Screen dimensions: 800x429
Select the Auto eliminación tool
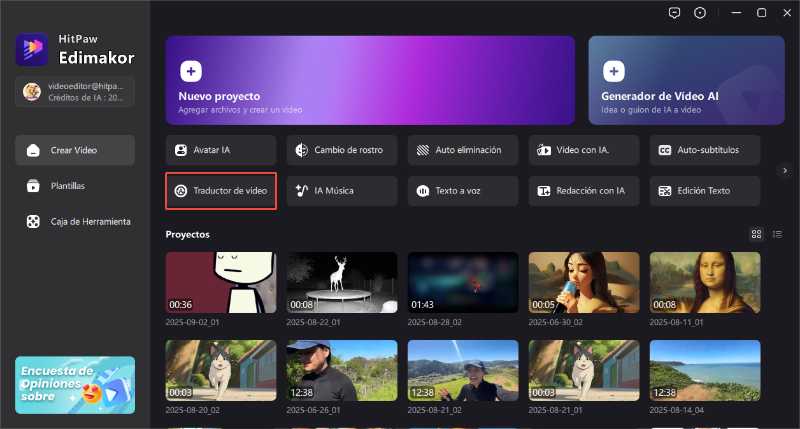[462, 150]
